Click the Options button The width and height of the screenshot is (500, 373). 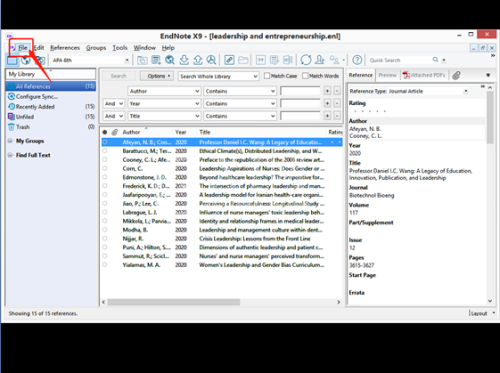tap(156, 76)
